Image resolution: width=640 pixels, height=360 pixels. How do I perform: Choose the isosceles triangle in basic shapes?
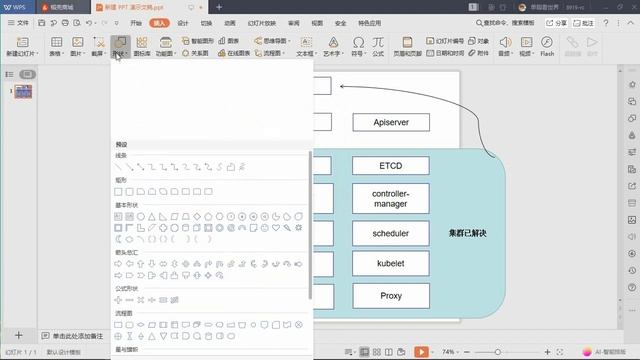[152, 216]
